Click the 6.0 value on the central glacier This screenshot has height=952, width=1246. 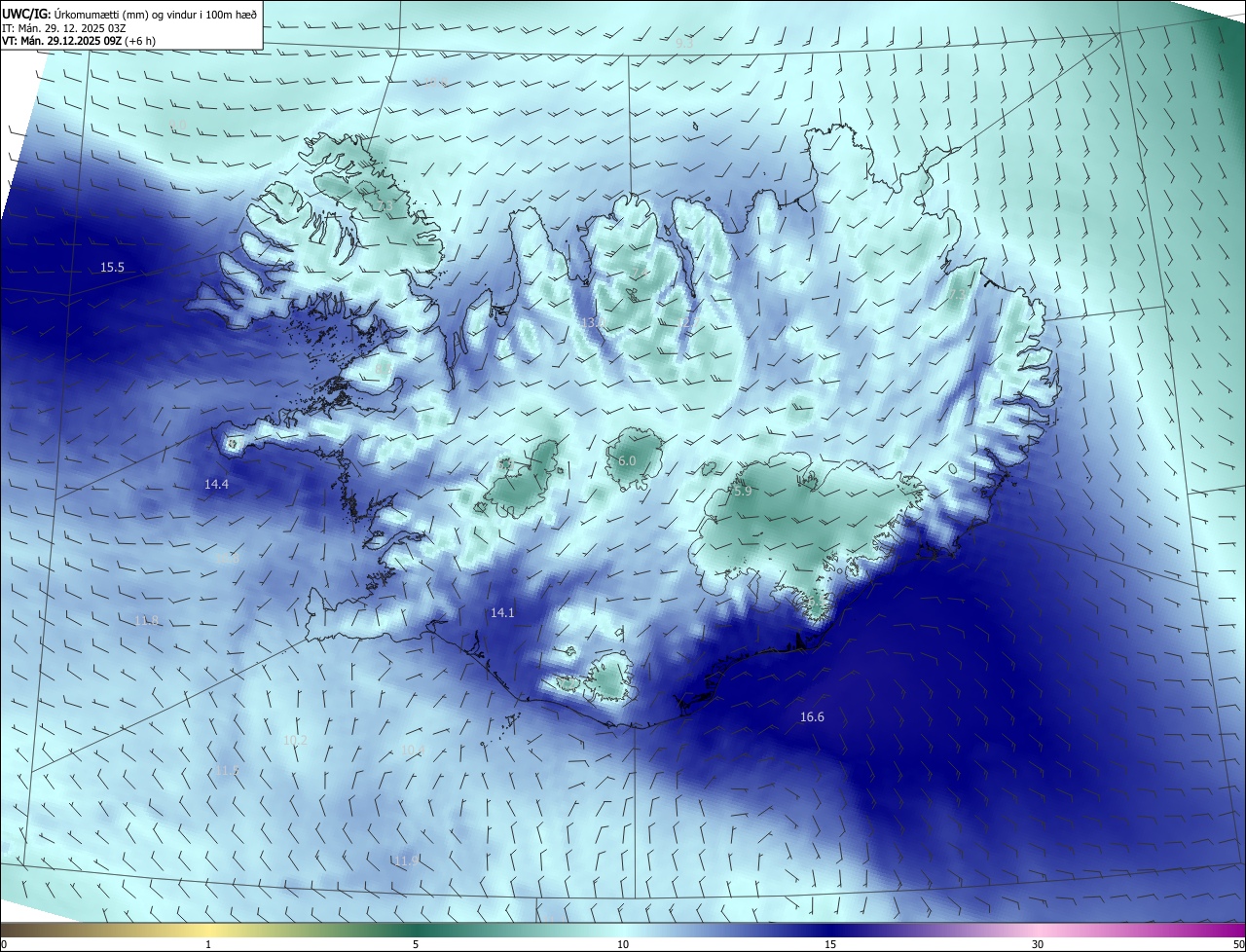627,460
